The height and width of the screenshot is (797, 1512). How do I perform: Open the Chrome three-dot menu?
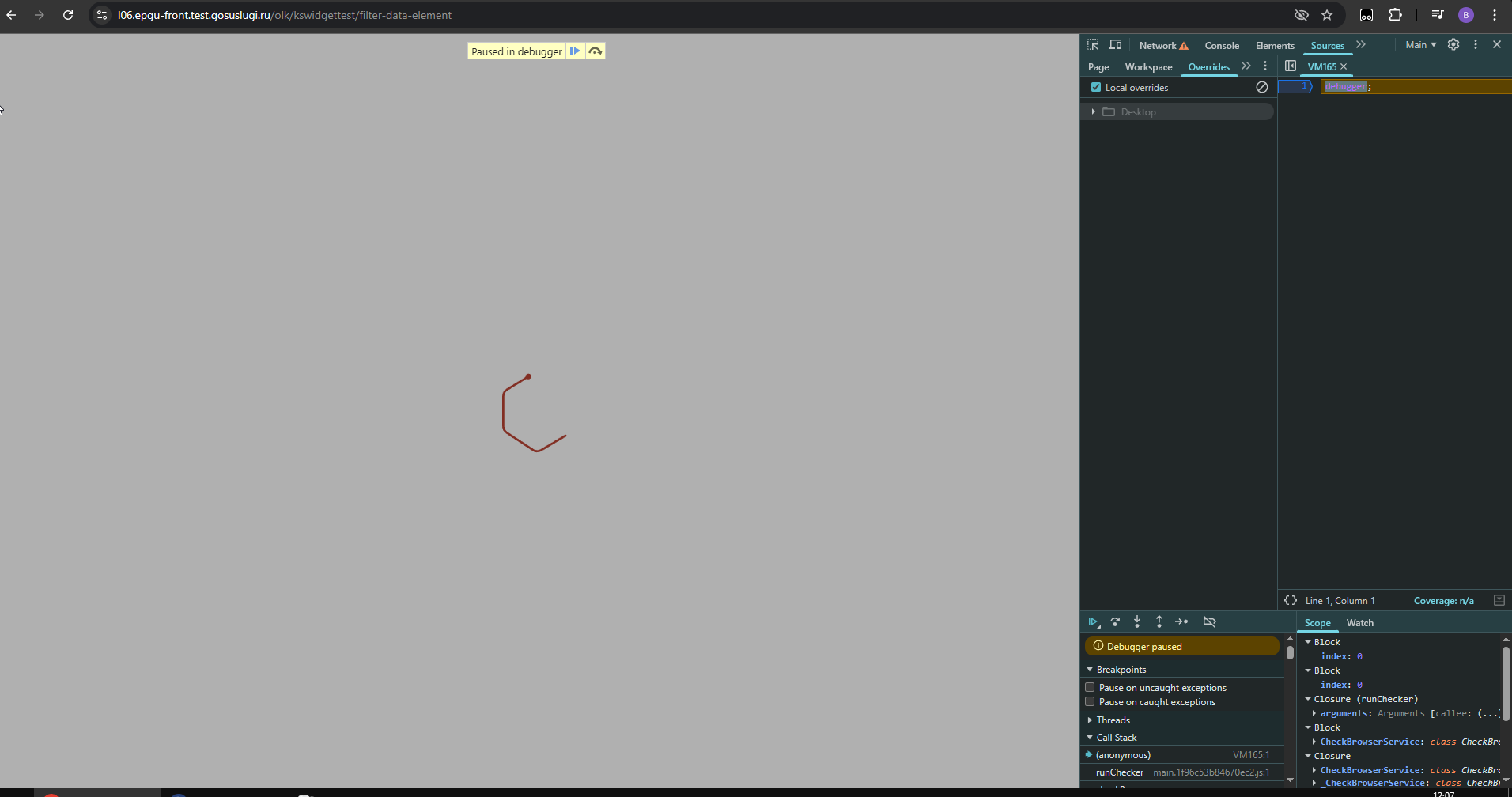coord(1495,15)
